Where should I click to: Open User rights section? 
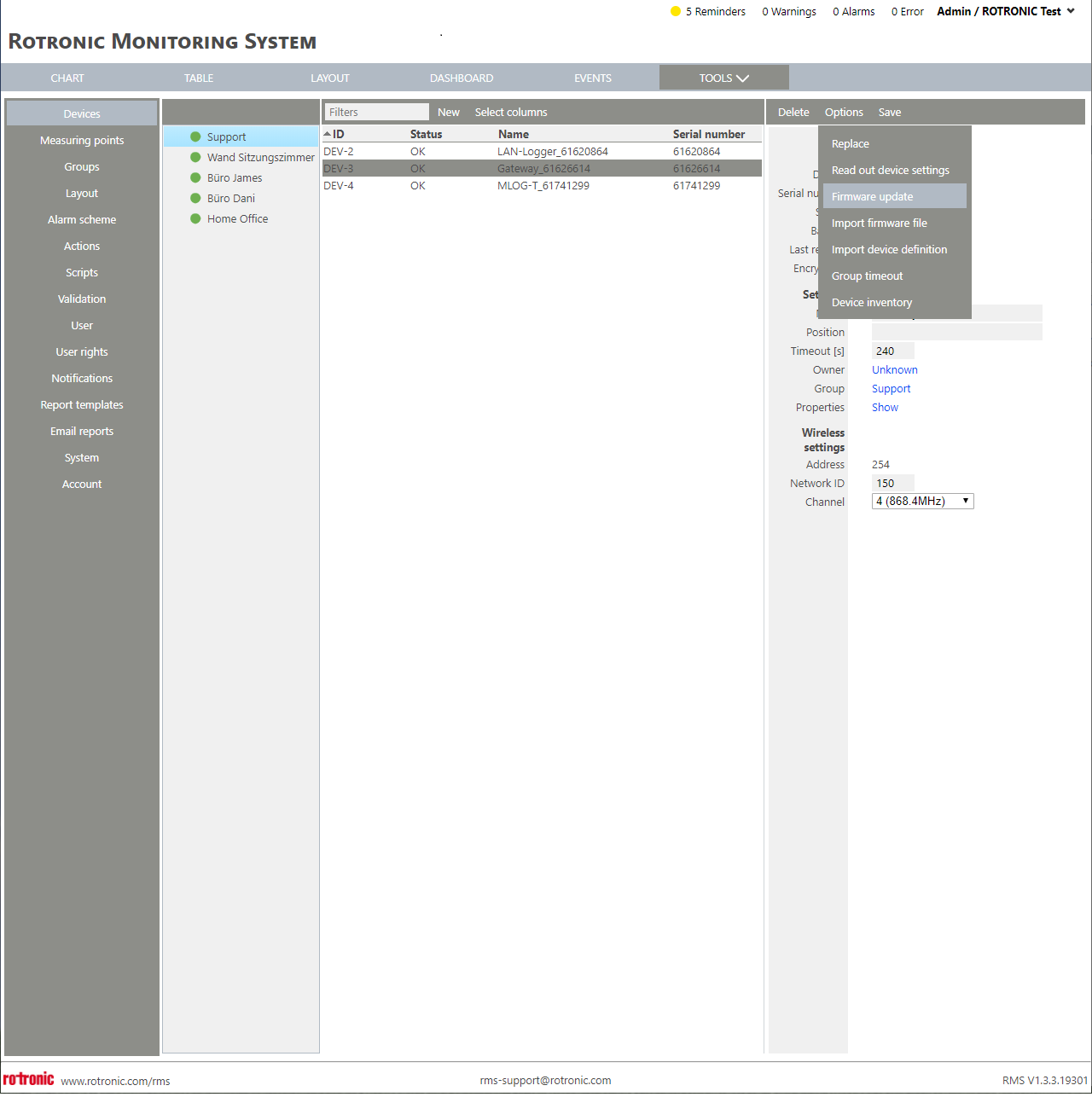(82, 351)
